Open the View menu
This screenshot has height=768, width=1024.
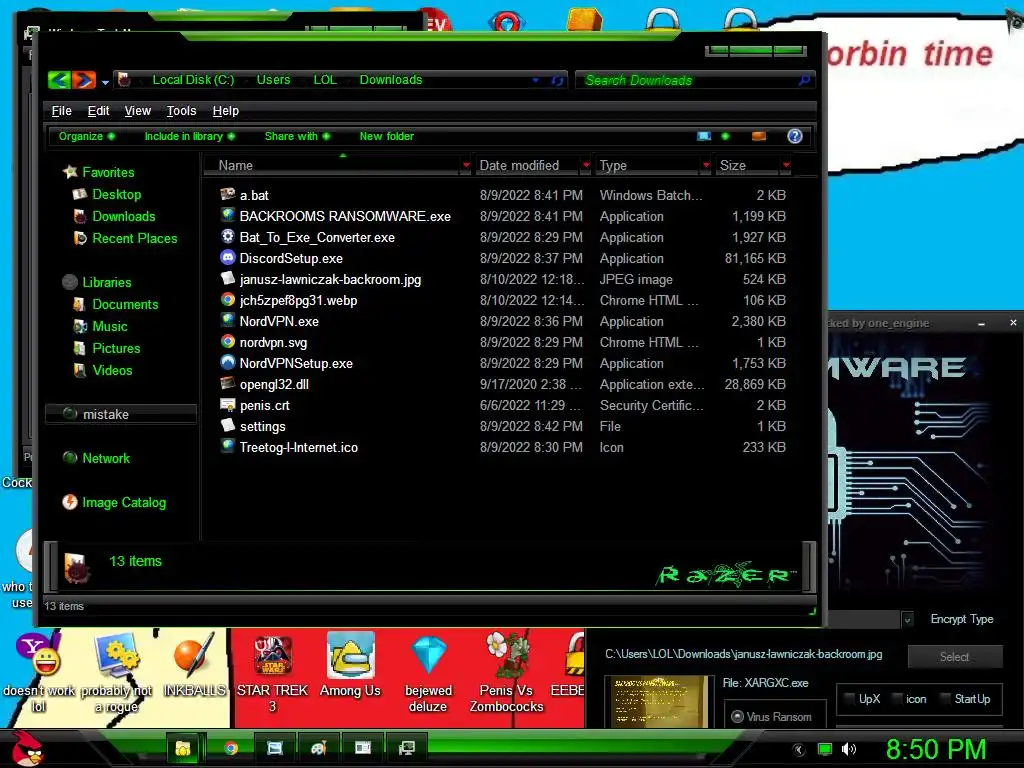click(138, 111)
